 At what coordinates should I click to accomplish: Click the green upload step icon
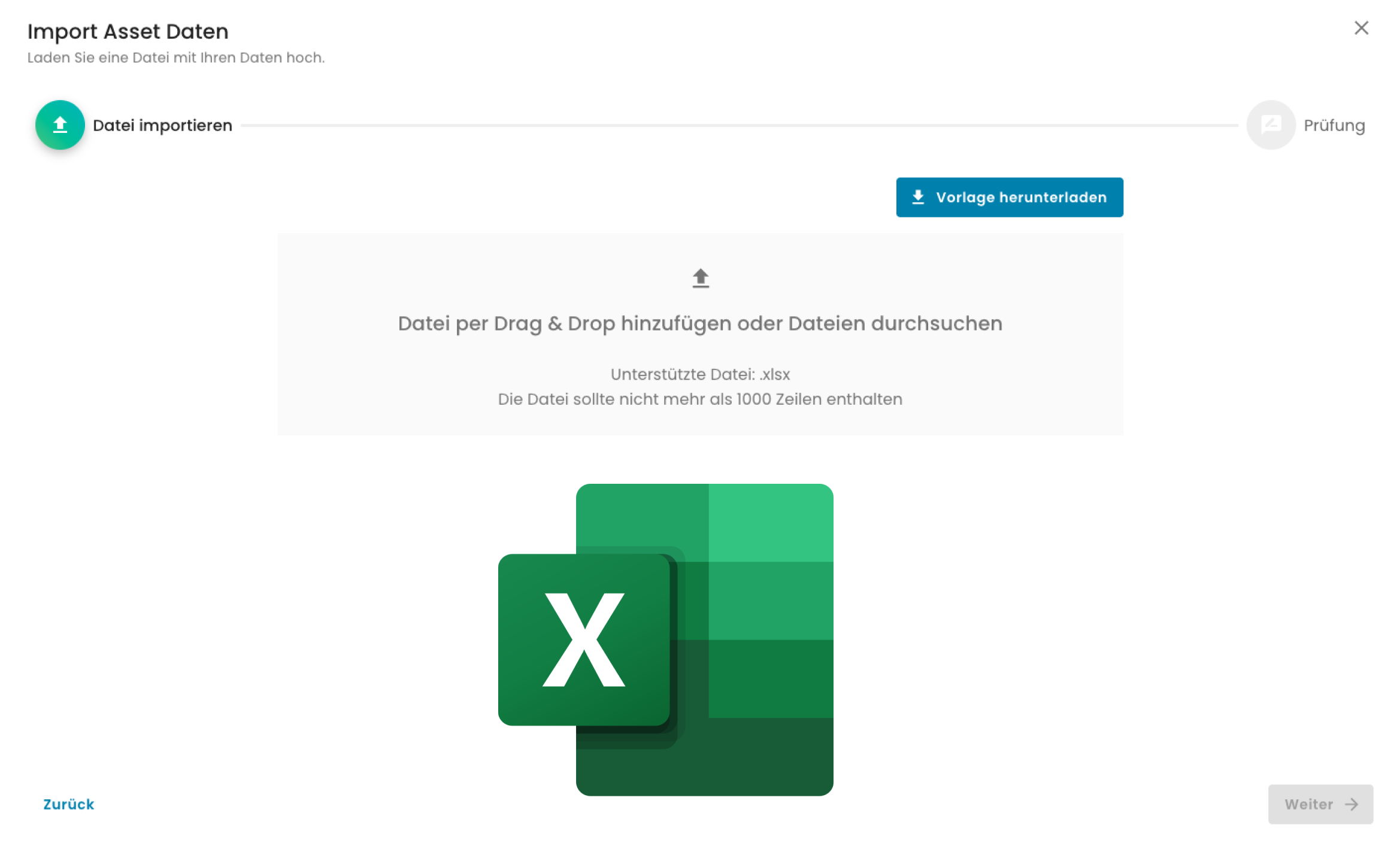pos(60,125)
